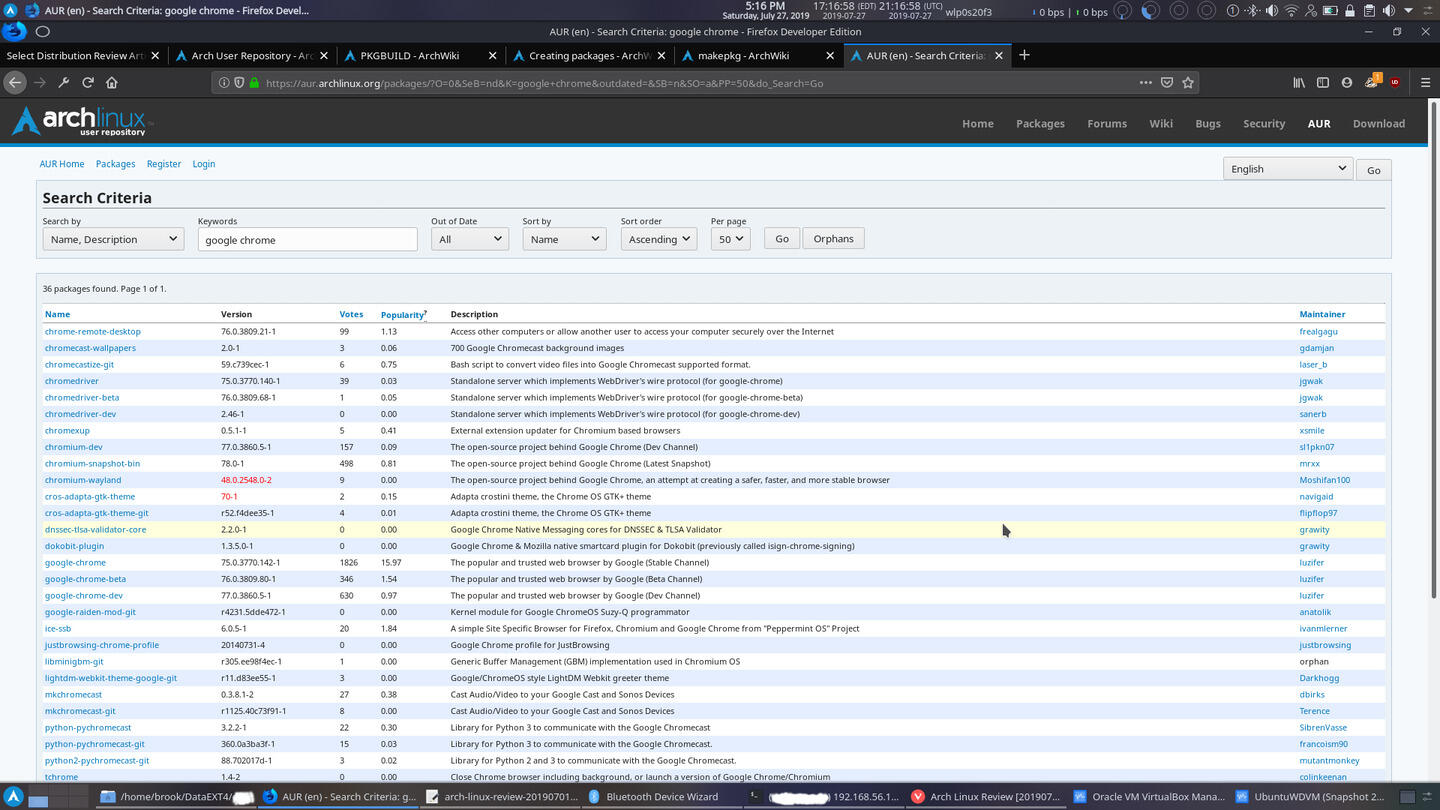Open arch-linux-review taskbar entry
Screen dimensions: 1440x810
(502, 797)
